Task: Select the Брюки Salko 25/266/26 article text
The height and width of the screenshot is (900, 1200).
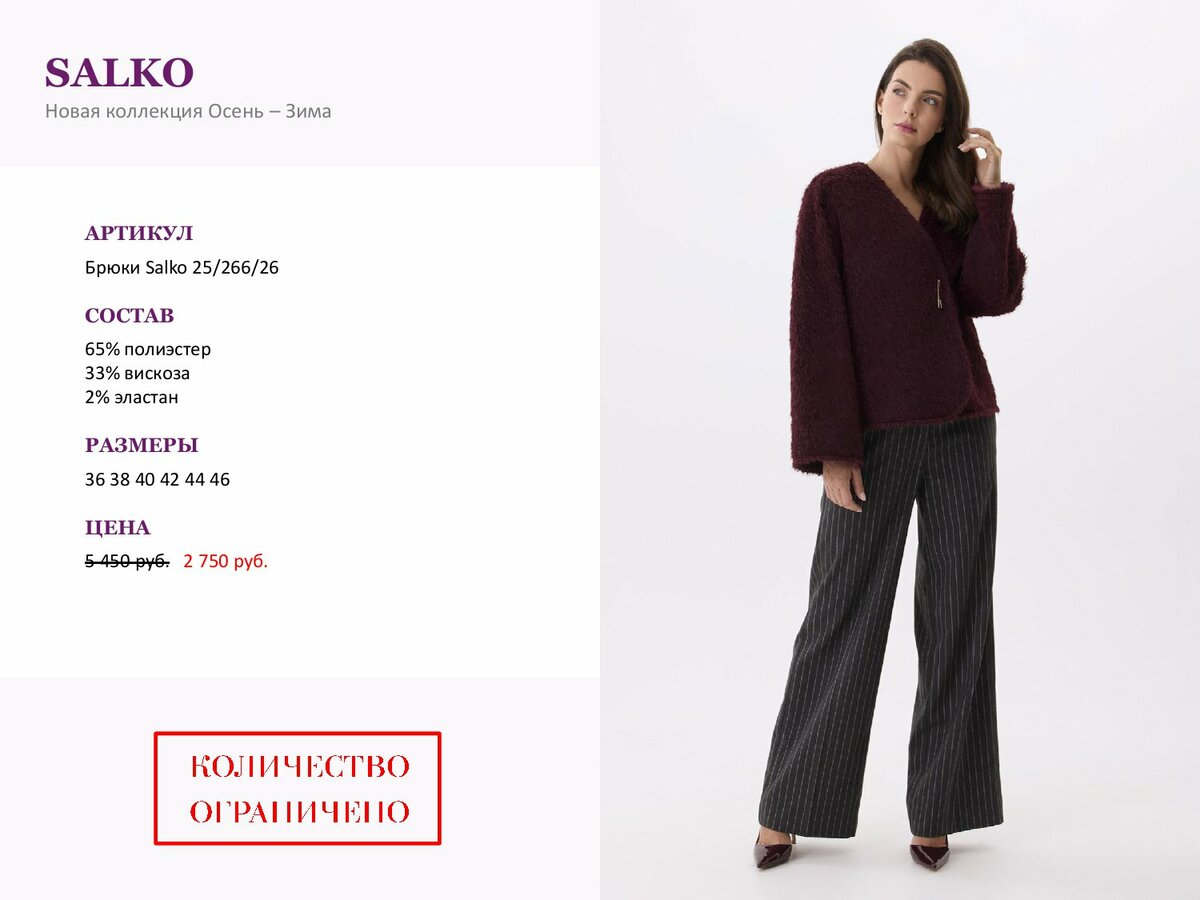Action: 182,268
